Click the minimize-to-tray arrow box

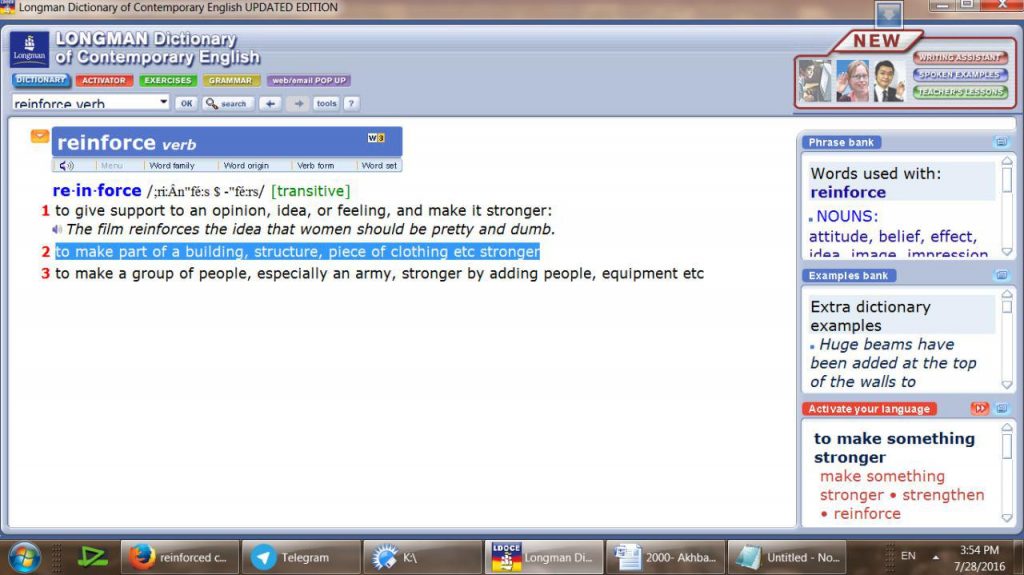click(x=888, y=14)
